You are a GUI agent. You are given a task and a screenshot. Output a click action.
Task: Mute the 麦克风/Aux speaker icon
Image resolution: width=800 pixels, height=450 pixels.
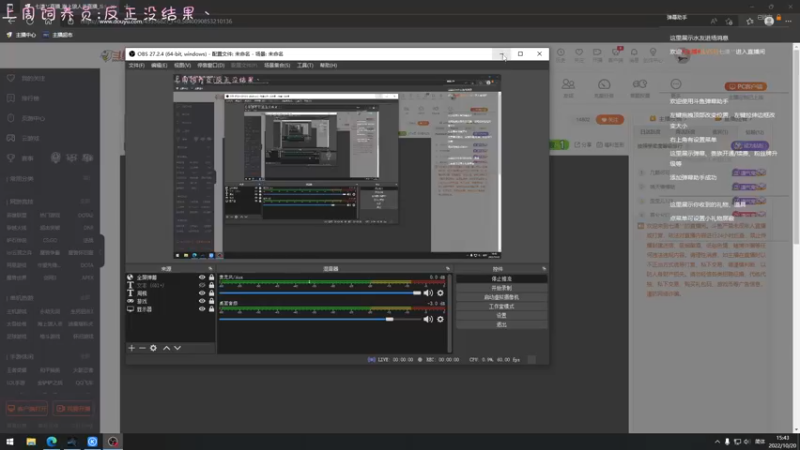pos(428,293)
